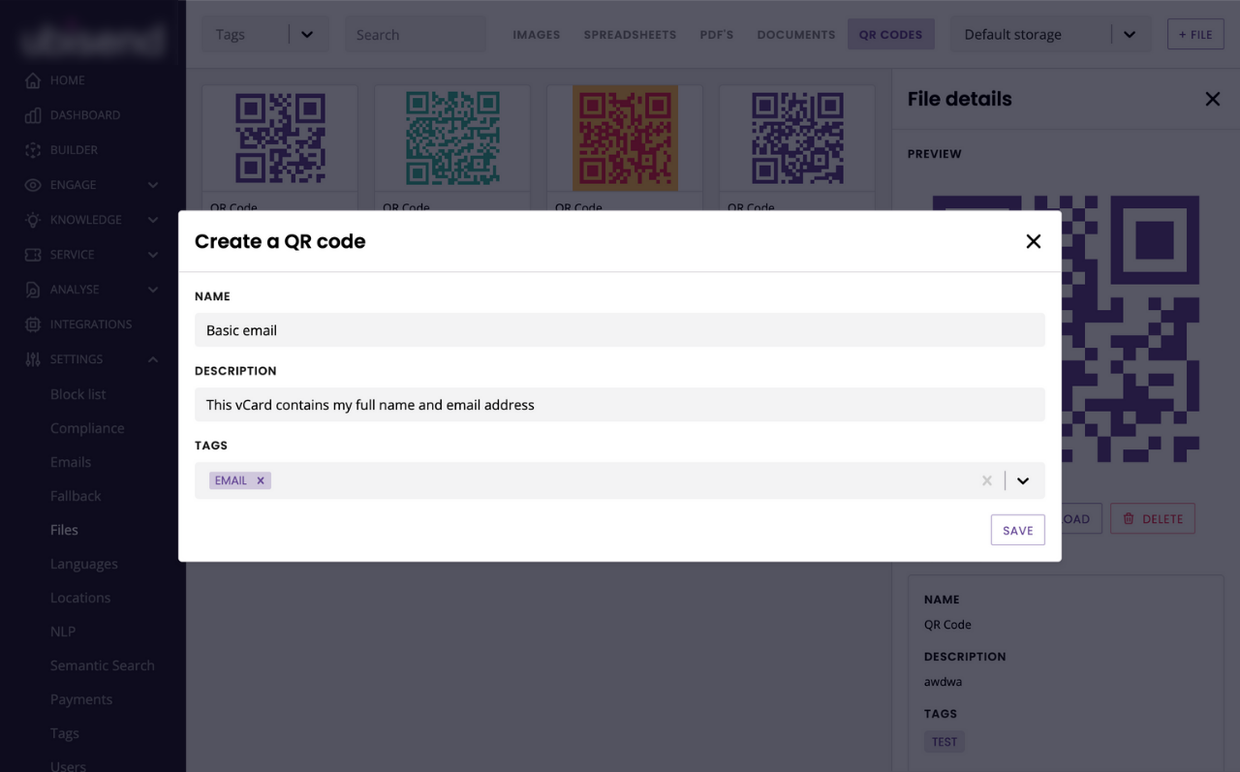
Task: Expand the Engage menu chevron
Action: pos(153,185)
